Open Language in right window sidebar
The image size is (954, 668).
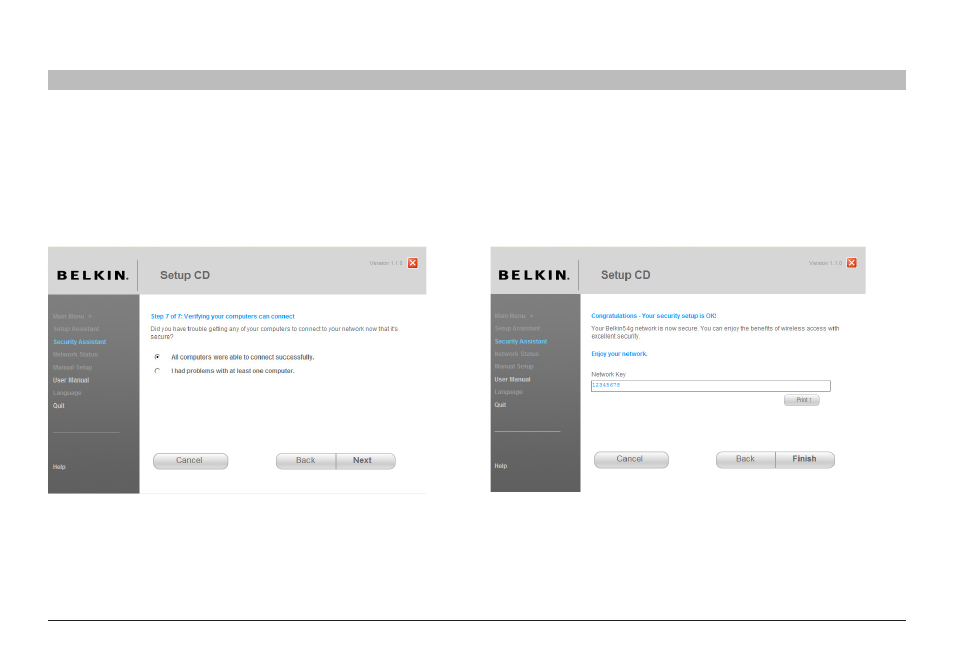pyautogui.click(x=509, y=392)
